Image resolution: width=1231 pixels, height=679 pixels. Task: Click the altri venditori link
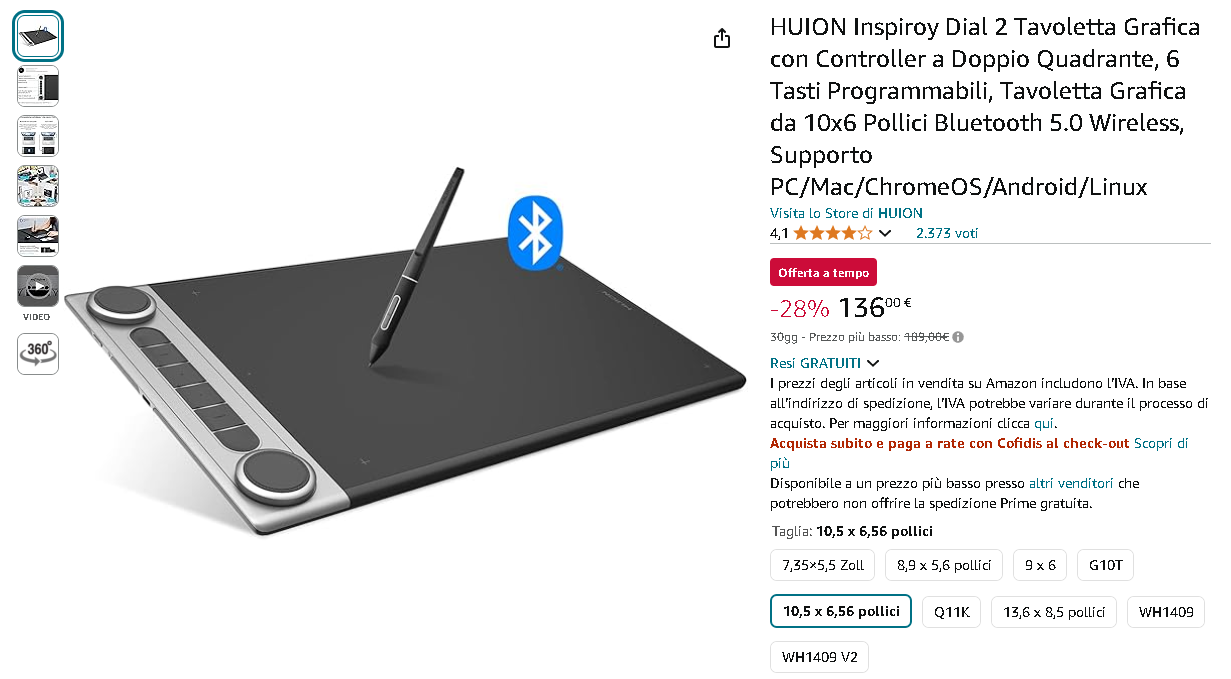coord(1070,483)
